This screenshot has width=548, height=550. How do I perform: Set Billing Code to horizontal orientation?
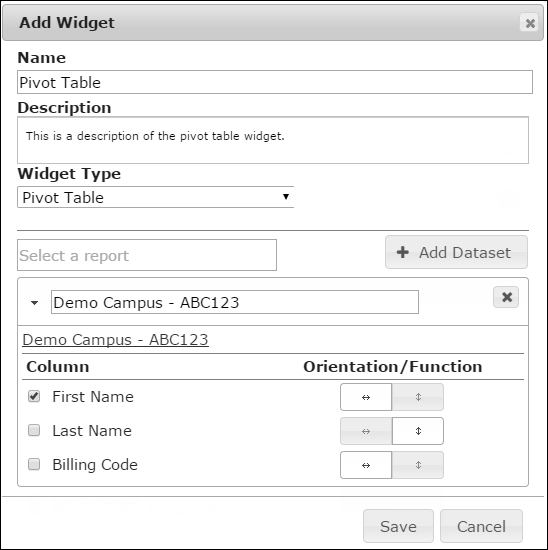pos(366,465)
